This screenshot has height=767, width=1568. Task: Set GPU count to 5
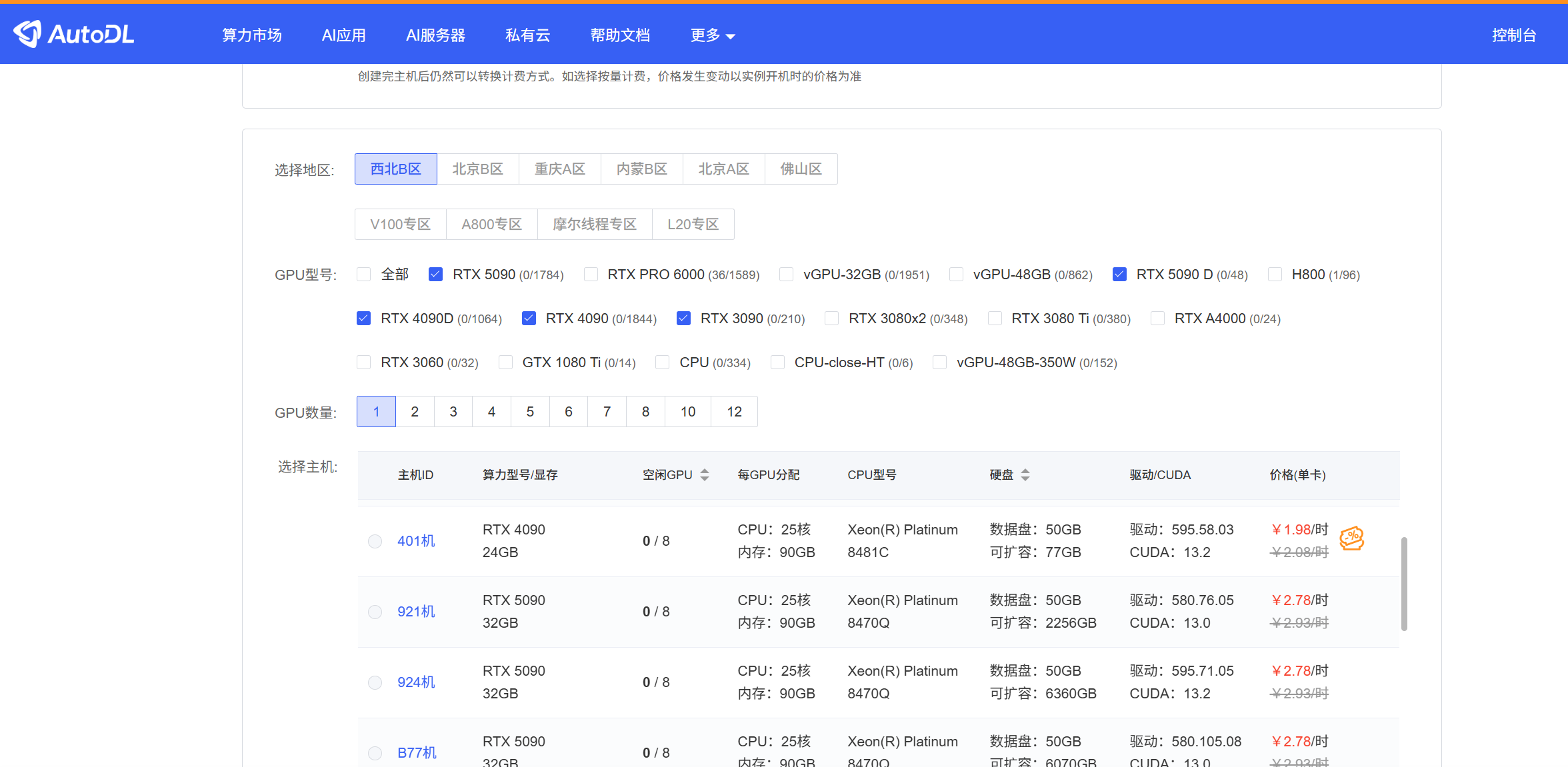coord(531,412)
